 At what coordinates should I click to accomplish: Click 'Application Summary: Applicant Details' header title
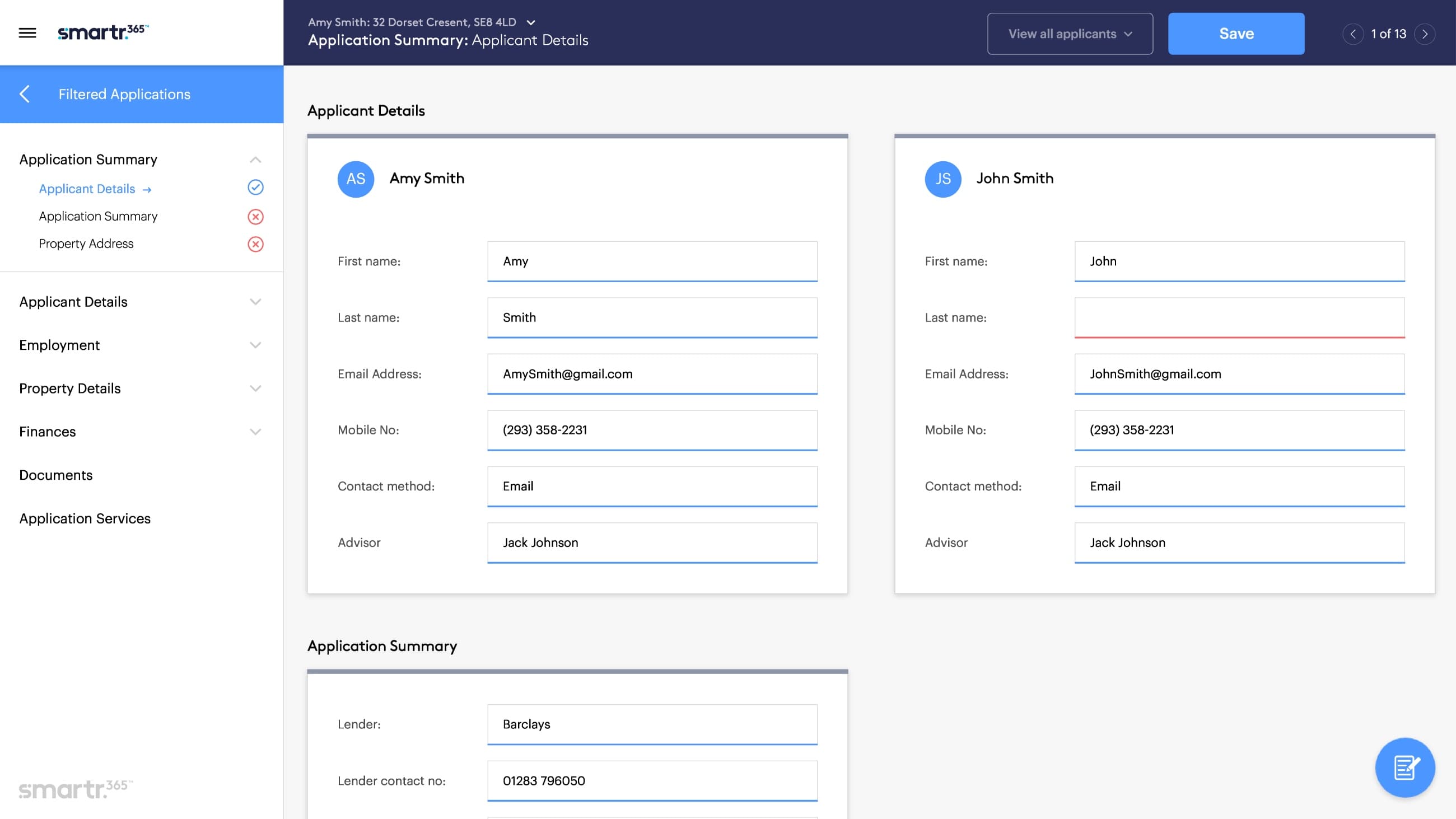point(447,40)
